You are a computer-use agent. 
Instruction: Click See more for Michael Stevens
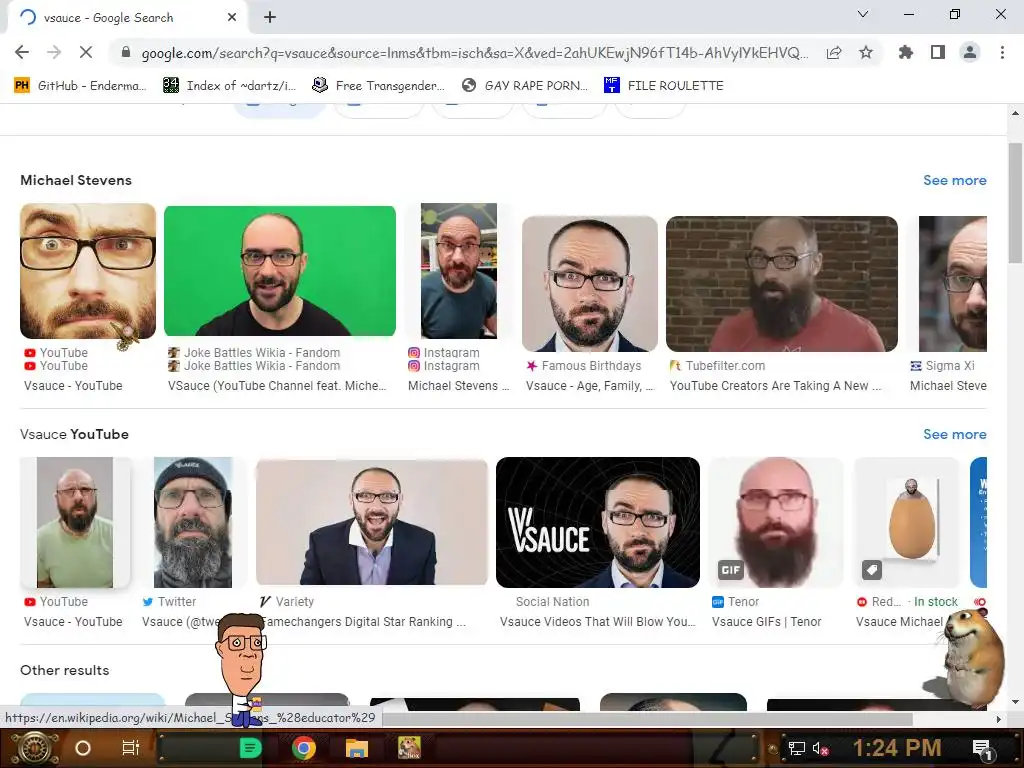pos(955,180)
